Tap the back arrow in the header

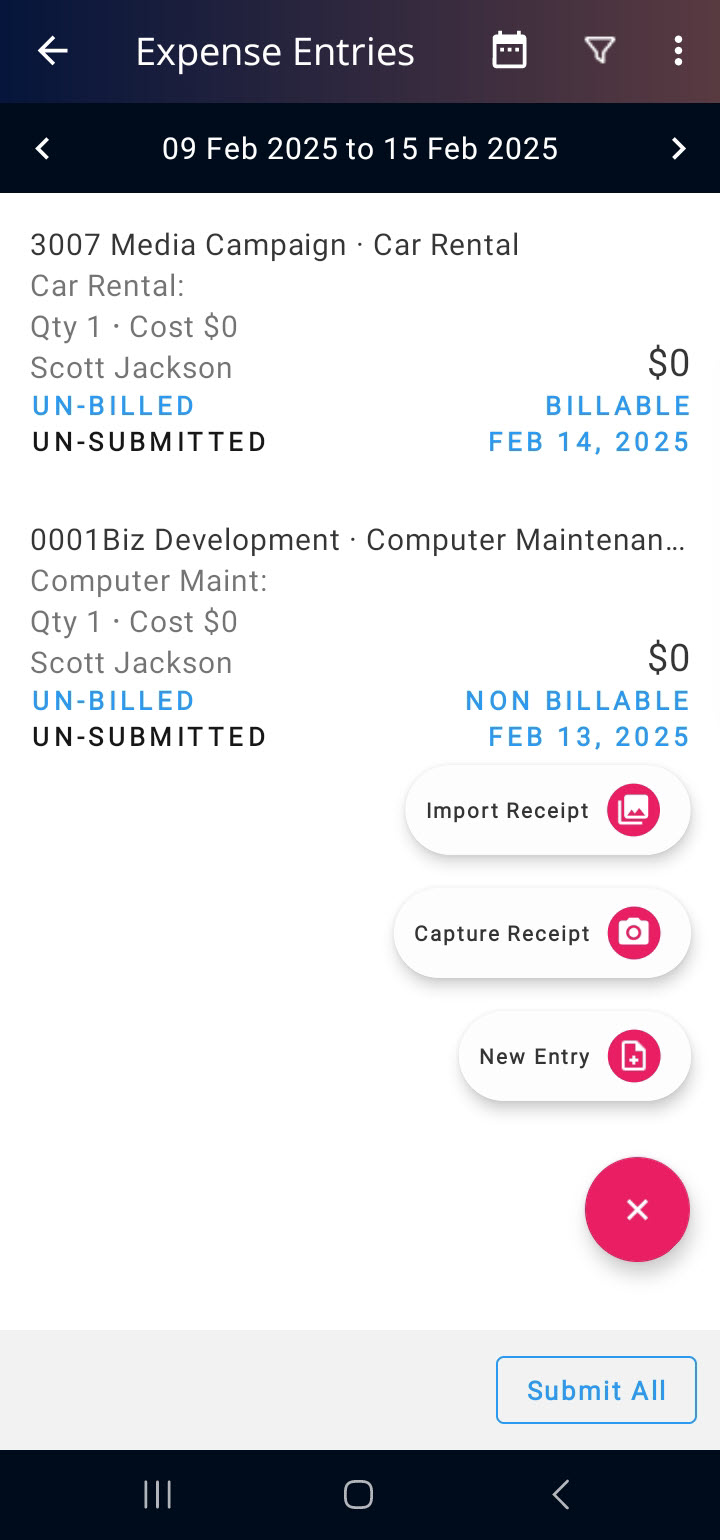pyautogui.click(x=52, y=51)
